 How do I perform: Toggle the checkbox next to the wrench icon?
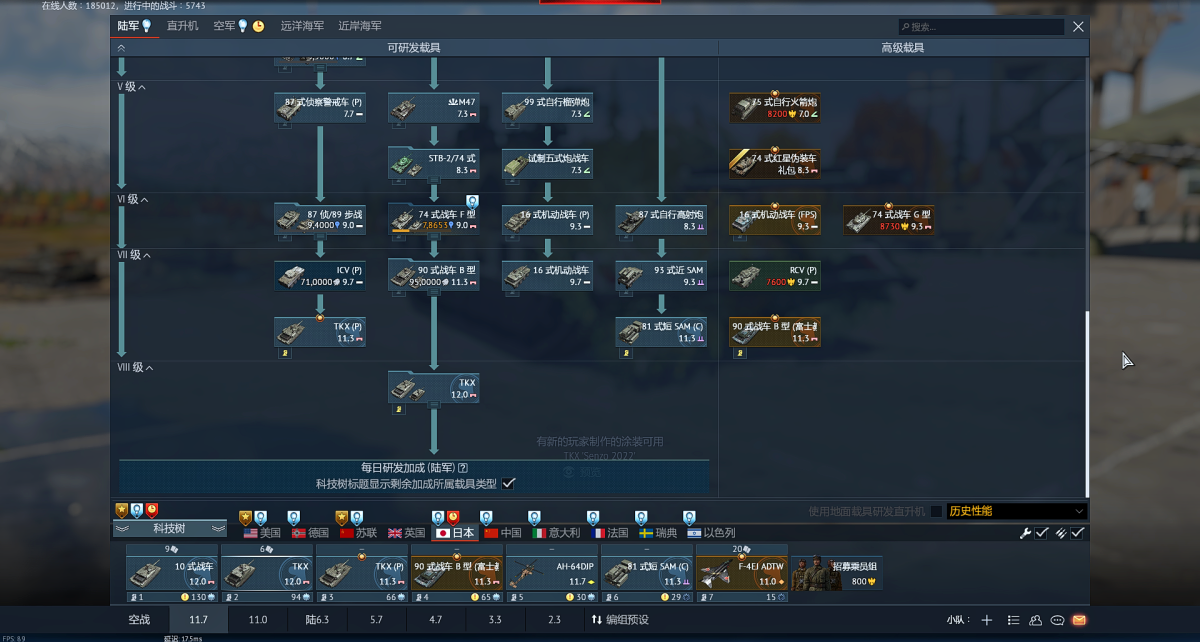[1042, 533]
